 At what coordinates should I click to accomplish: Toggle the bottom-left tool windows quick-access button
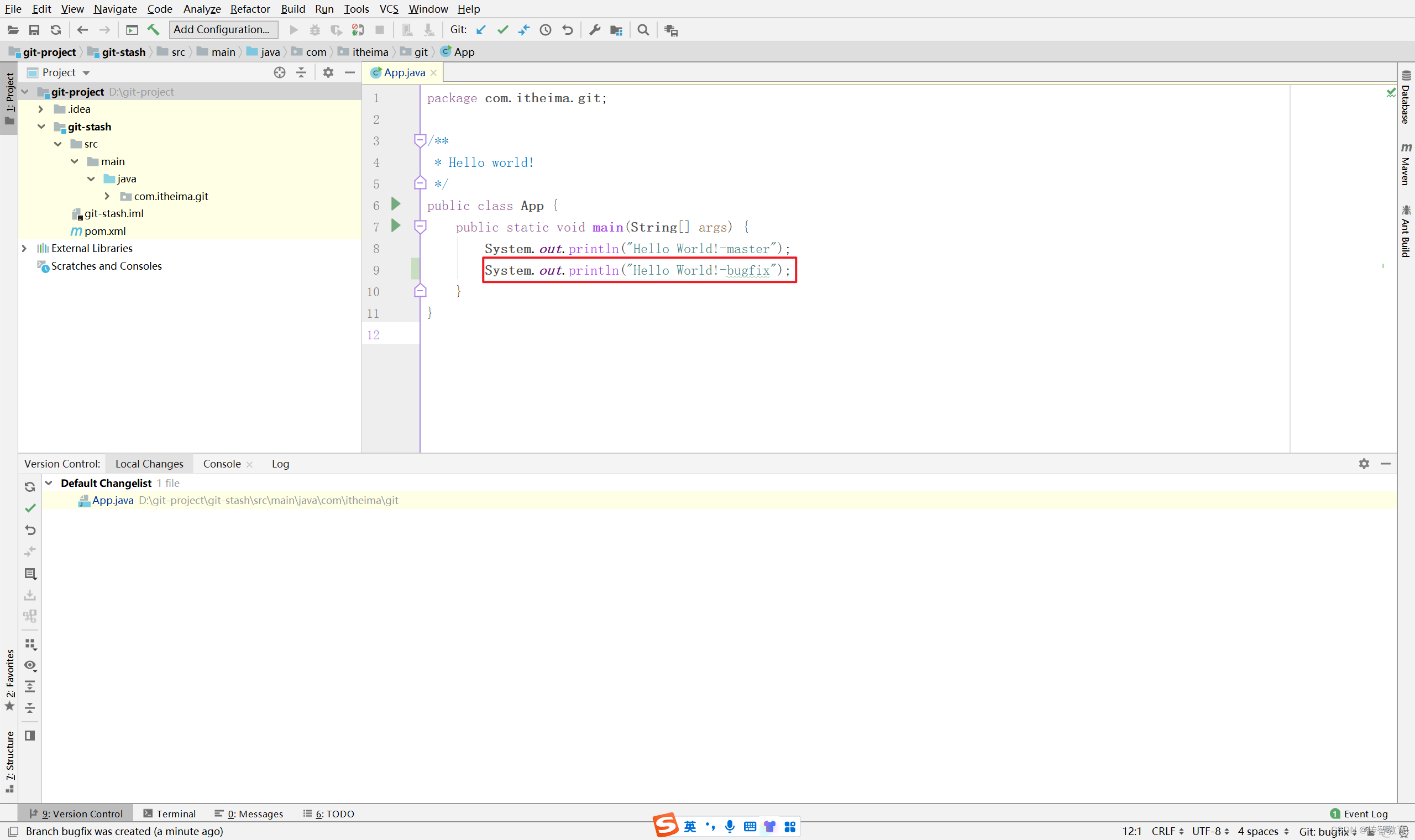coord(14,831)
